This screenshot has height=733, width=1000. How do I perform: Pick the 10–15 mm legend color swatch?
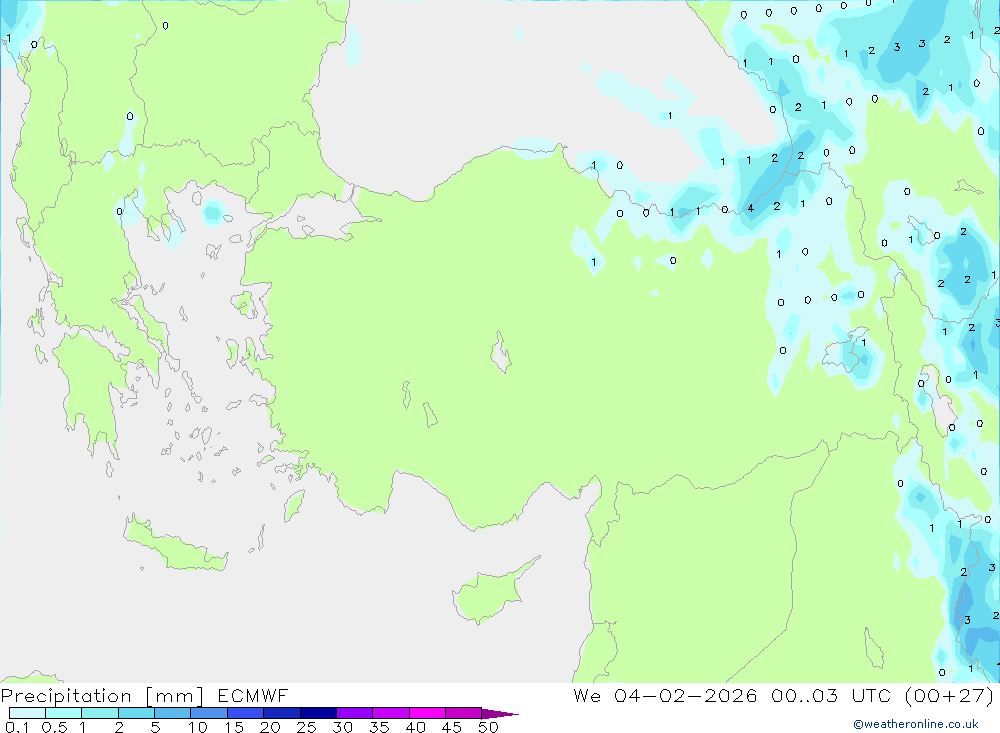pos(209,713)
